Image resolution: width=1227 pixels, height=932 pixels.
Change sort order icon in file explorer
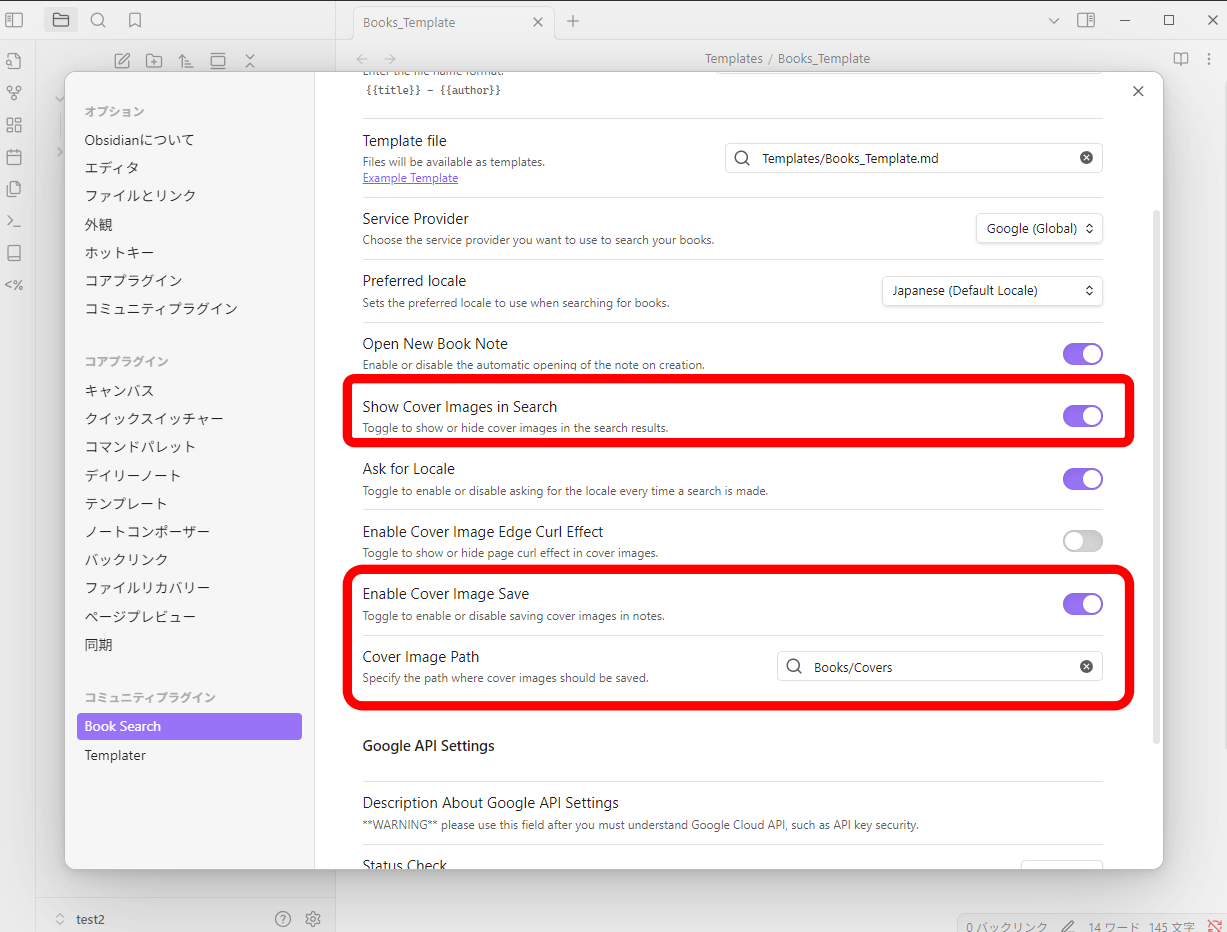point(186,61)
